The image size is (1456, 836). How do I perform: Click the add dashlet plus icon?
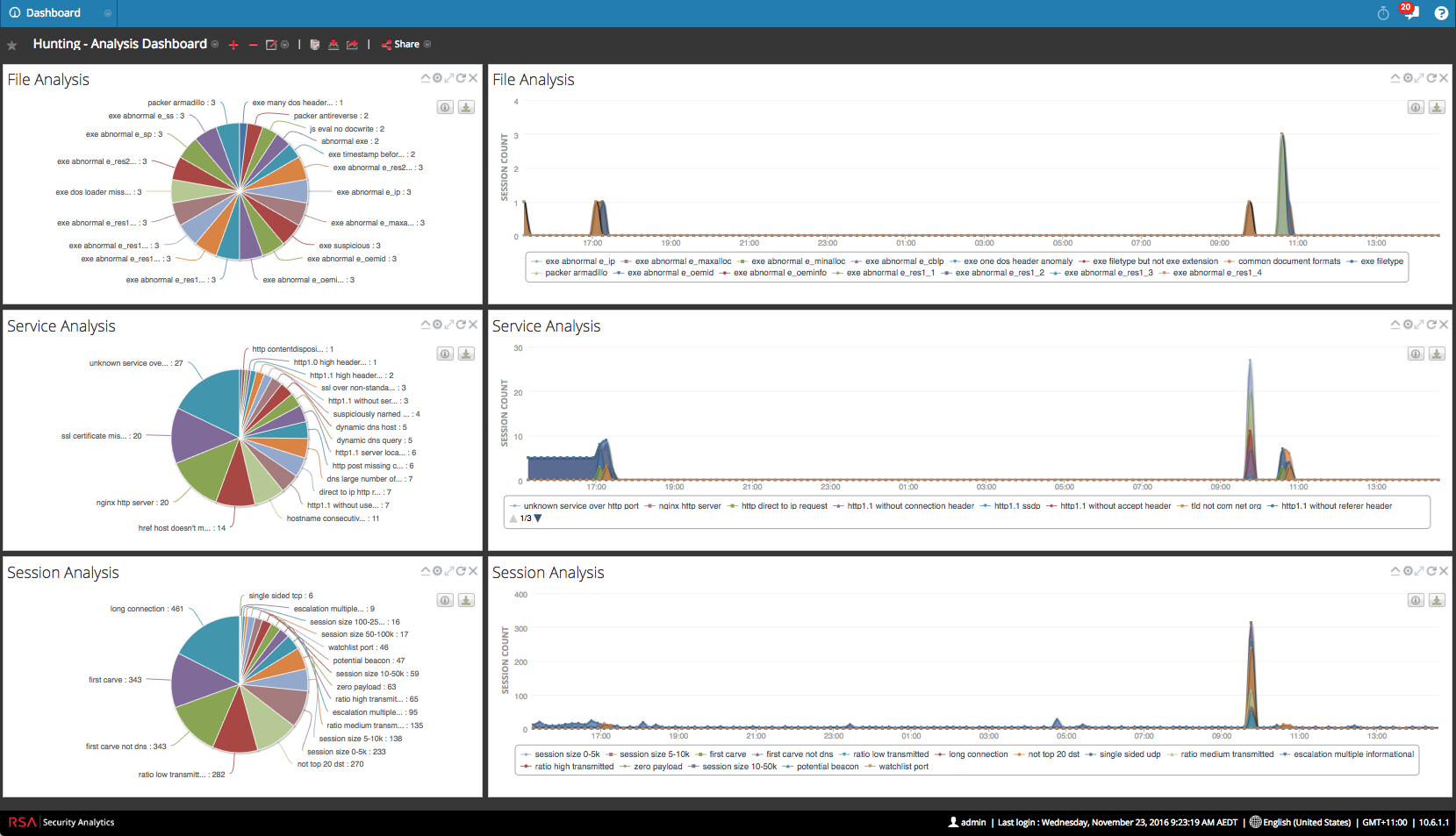point(233,45)
